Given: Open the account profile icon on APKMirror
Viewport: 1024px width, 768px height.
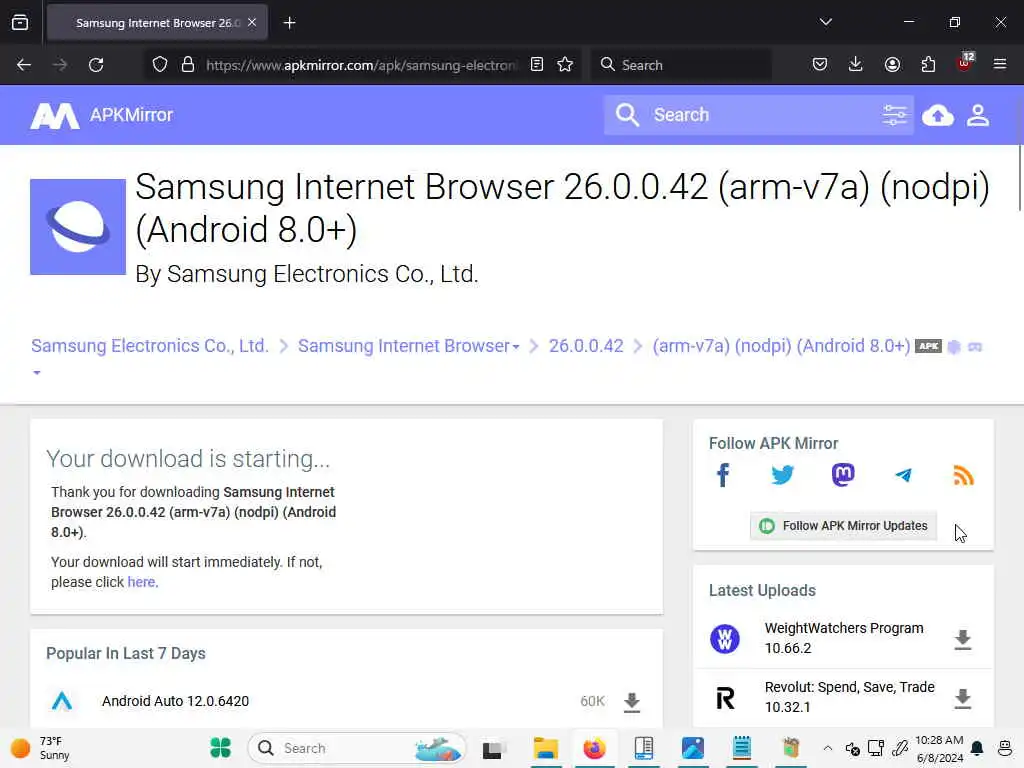Looking at the screenshot, I should (x=978, y=116).
